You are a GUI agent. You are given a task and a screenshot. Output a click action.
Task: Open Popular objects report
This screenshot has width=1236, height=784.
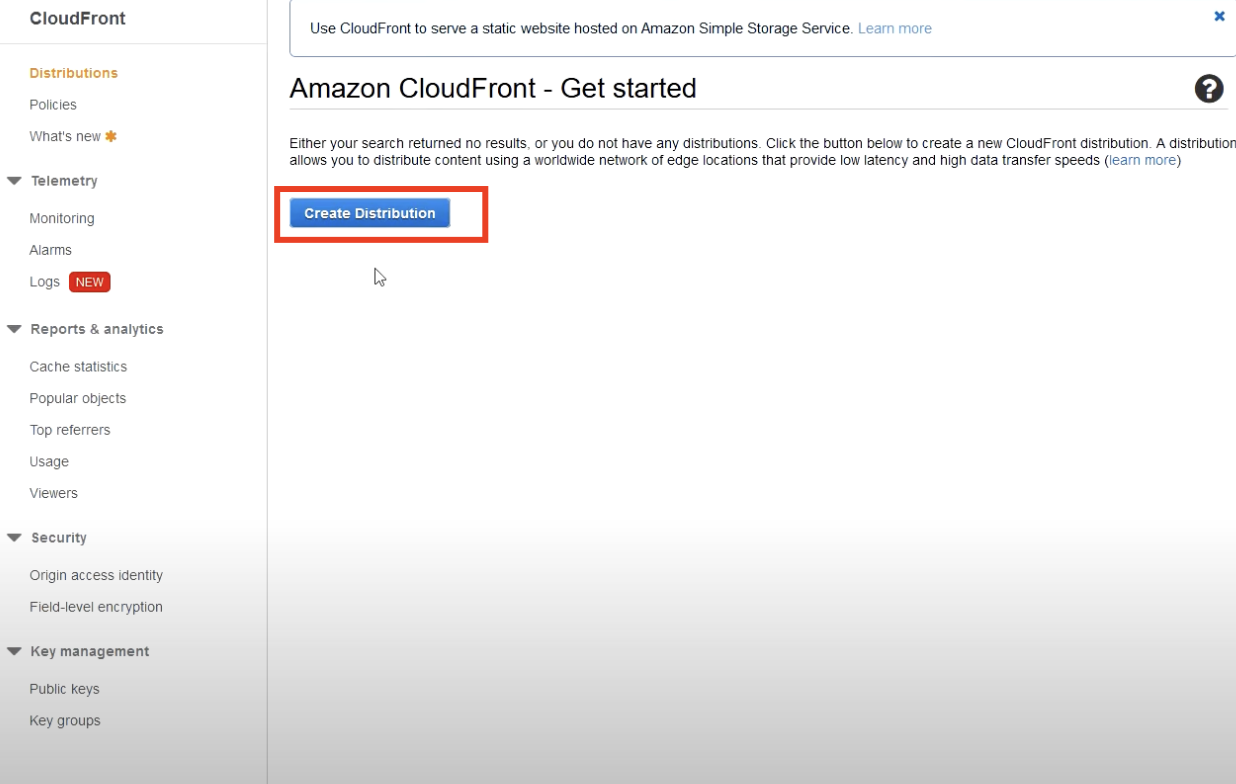(x=78, y=398)
